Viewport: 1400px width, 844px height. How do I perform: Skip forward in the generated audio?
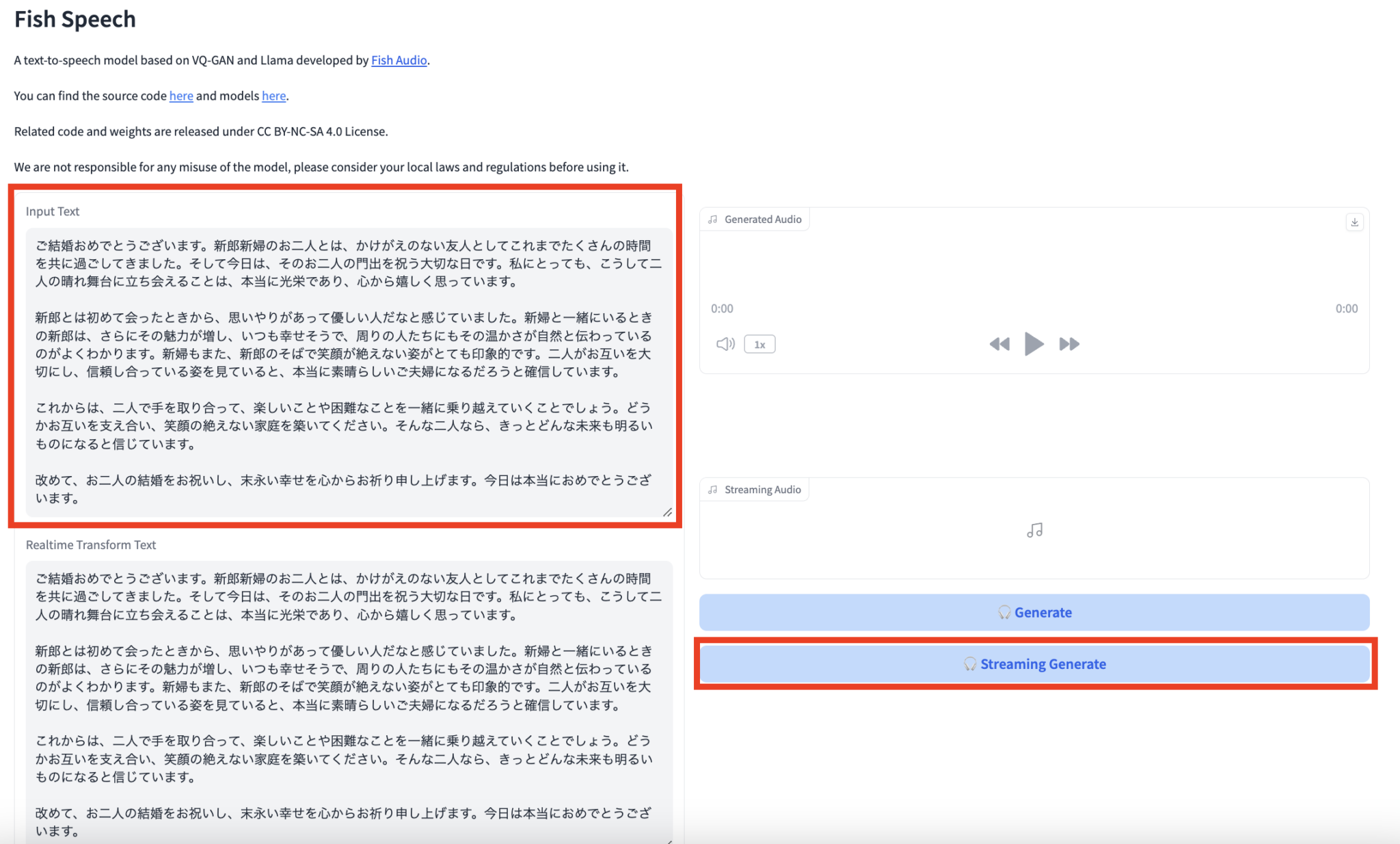click(1069, 344)
